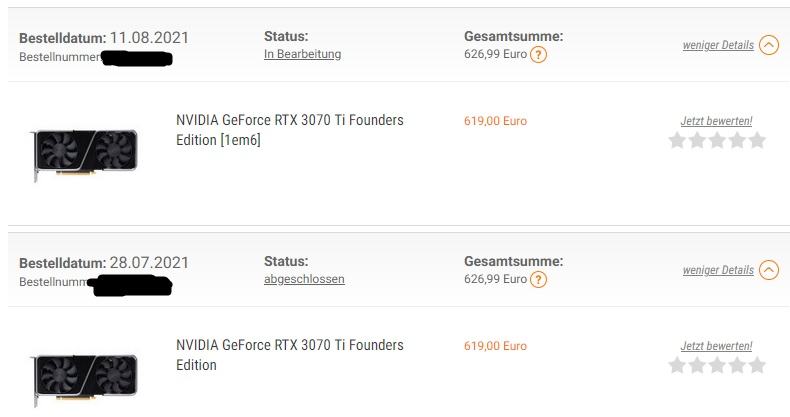
Task: Click 'Jetzt bewerten!' for the 28.07.2021 order
Action: tap(716, 346)
